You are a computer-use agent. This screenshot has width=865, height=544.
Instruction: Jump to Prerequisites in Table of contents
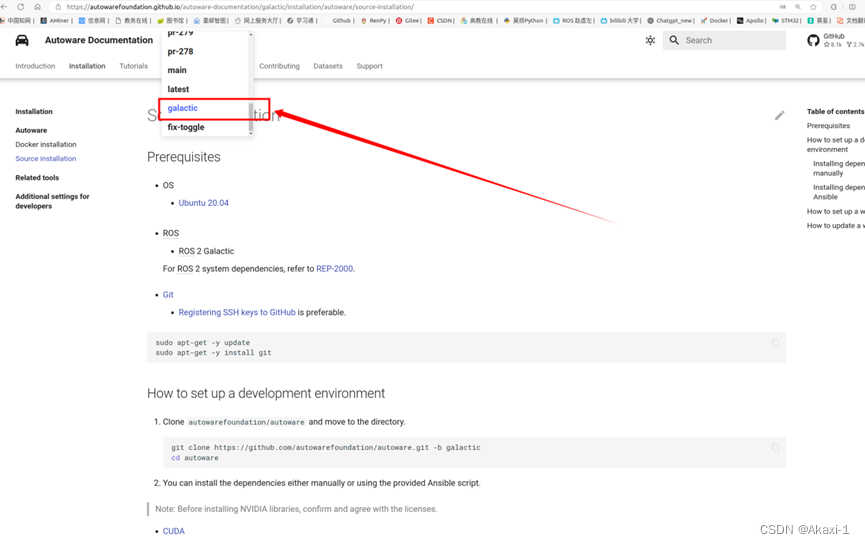[x=828, y=126]
